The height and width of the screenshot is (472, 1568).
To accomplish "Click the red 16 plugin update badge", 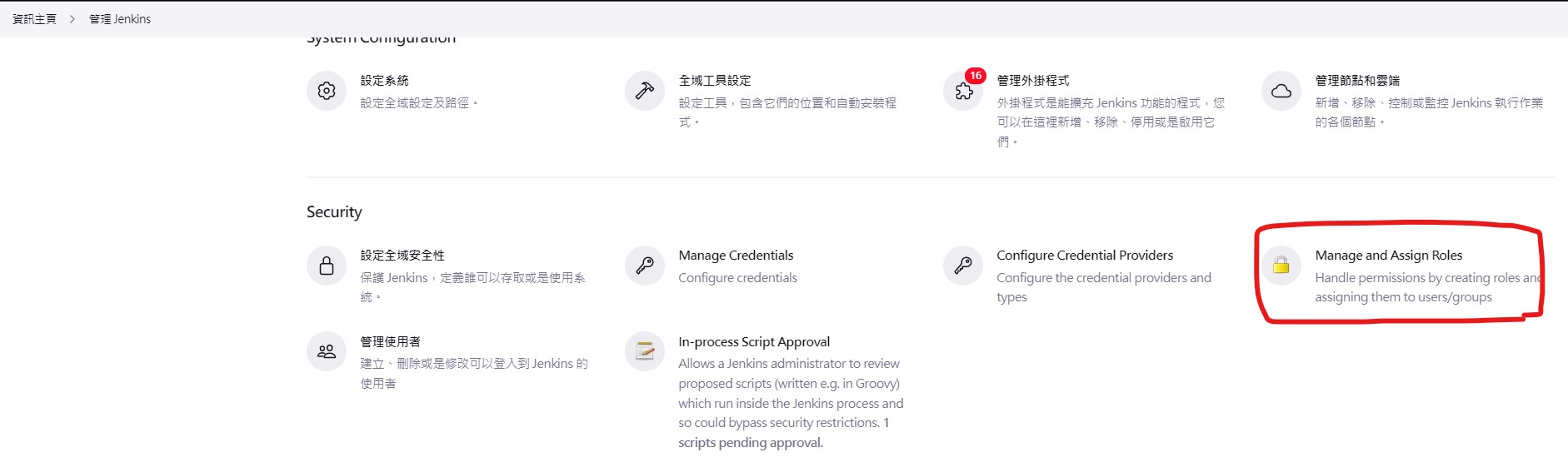I will click(975, 76).
